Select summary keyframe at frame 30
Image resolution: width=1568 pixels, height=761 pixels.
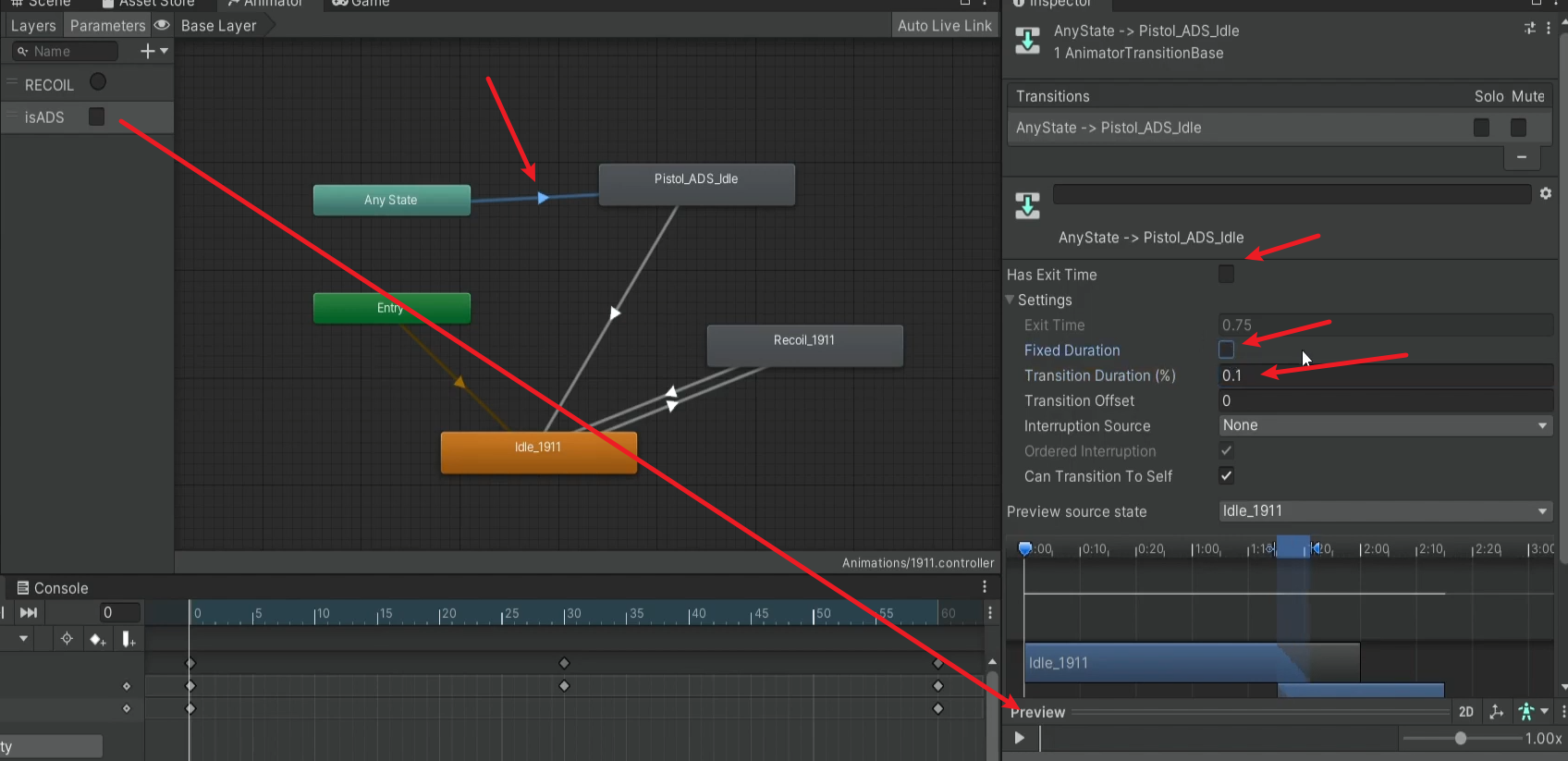564,663
